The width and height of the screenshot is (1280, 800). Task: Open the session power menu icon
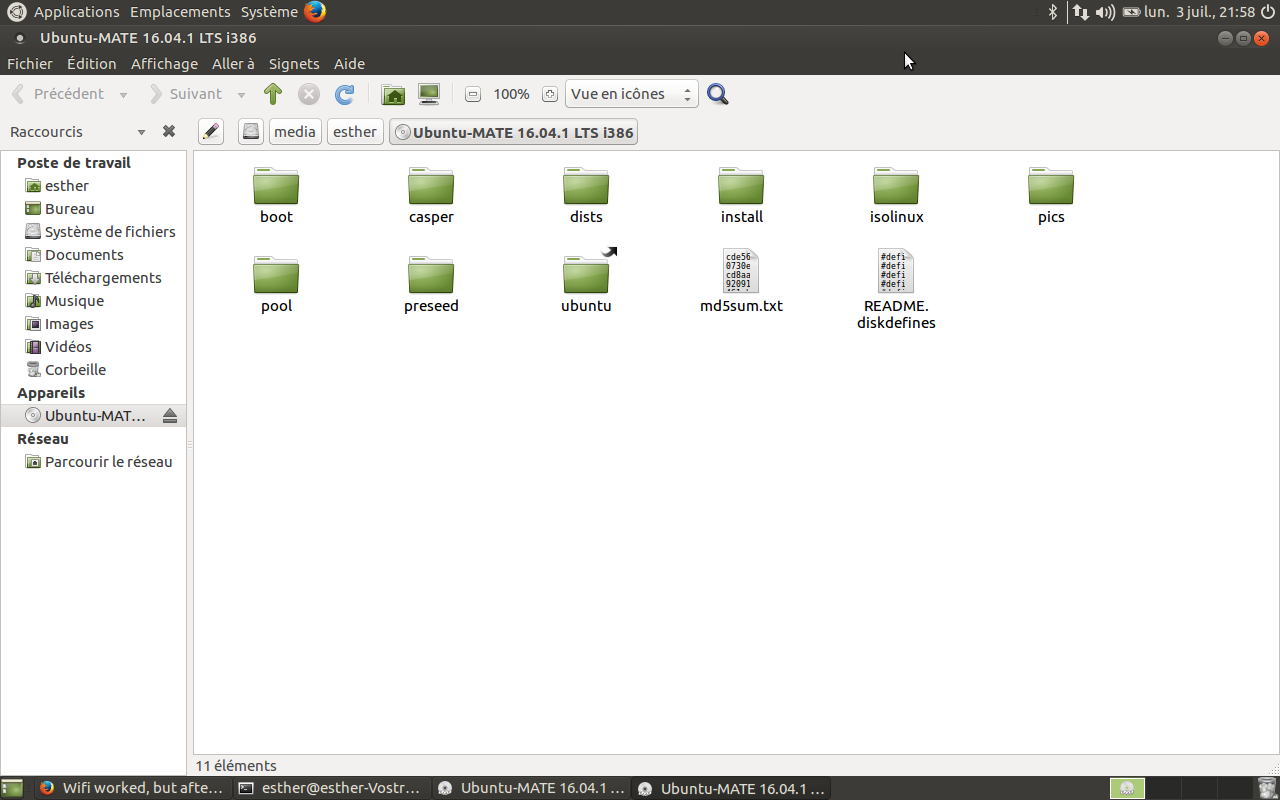(1268, 12)
